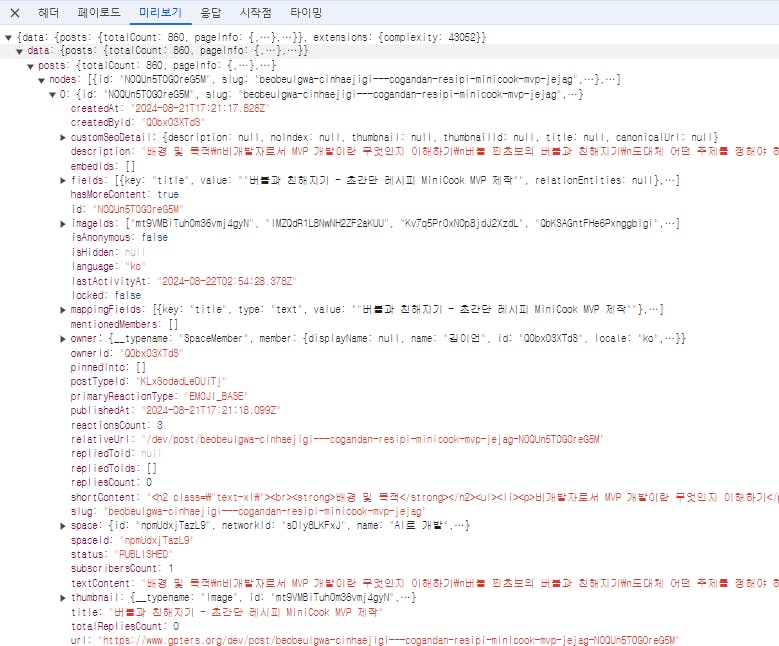Click the mentionedMembers row

click(124, 324)
